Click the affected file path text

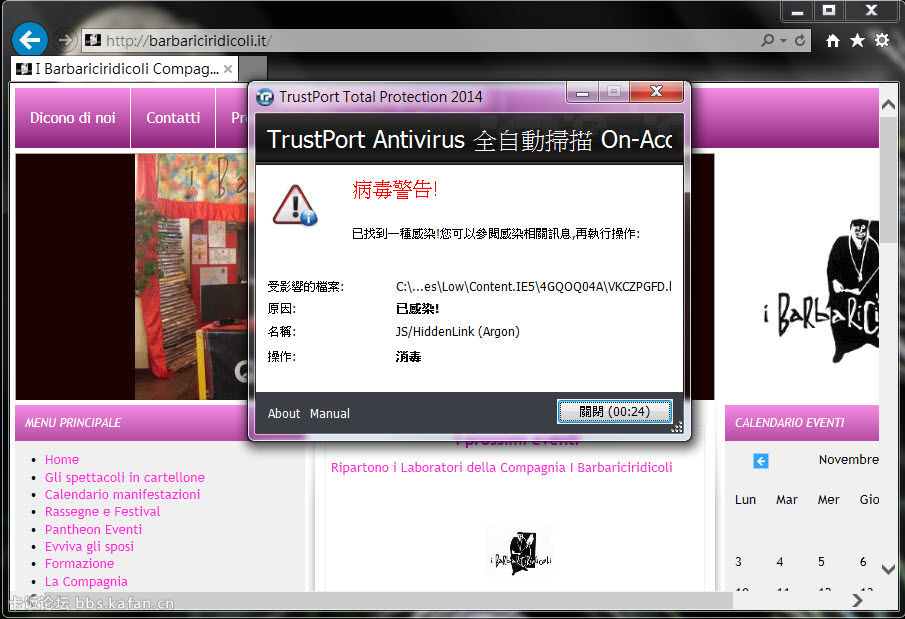tap(533, 286)
